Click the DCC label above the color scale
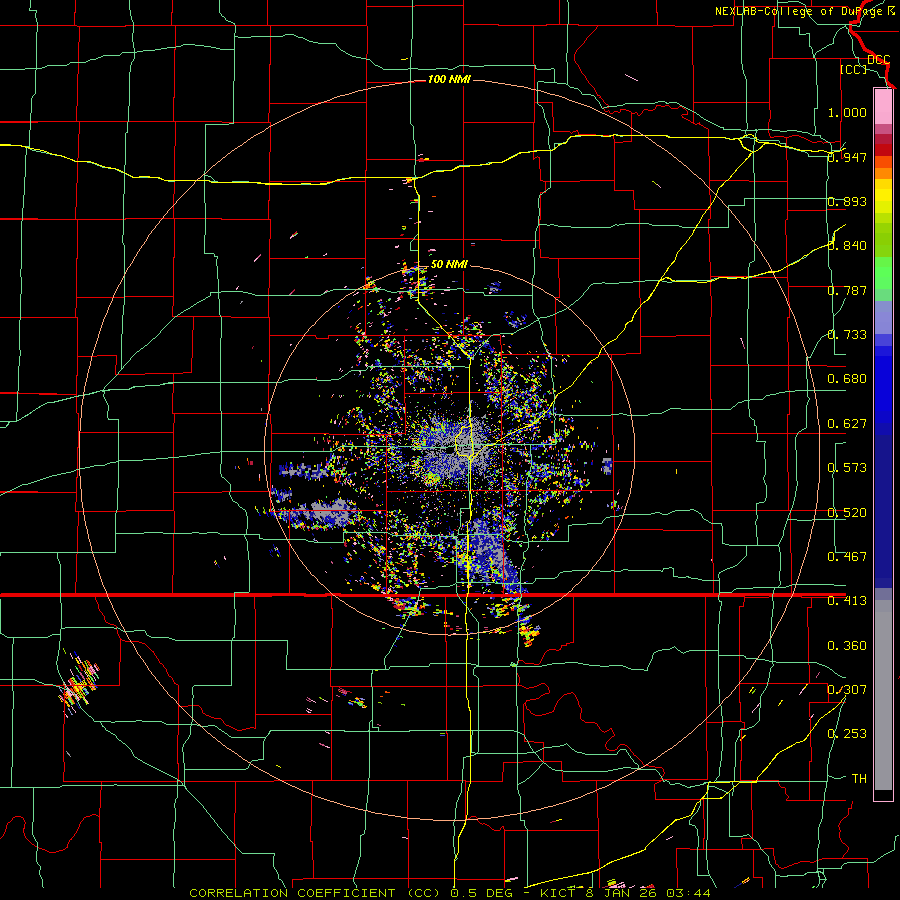Viewport: 900px width, 900px height. pyautogui.click(x=878, y=59)
